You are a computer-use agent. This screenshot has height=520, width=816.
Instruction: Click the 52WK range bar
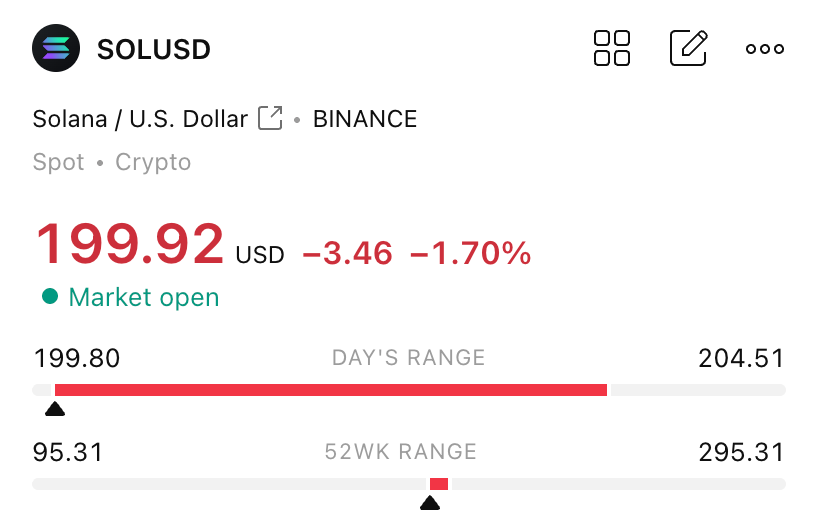click(409, 484)
